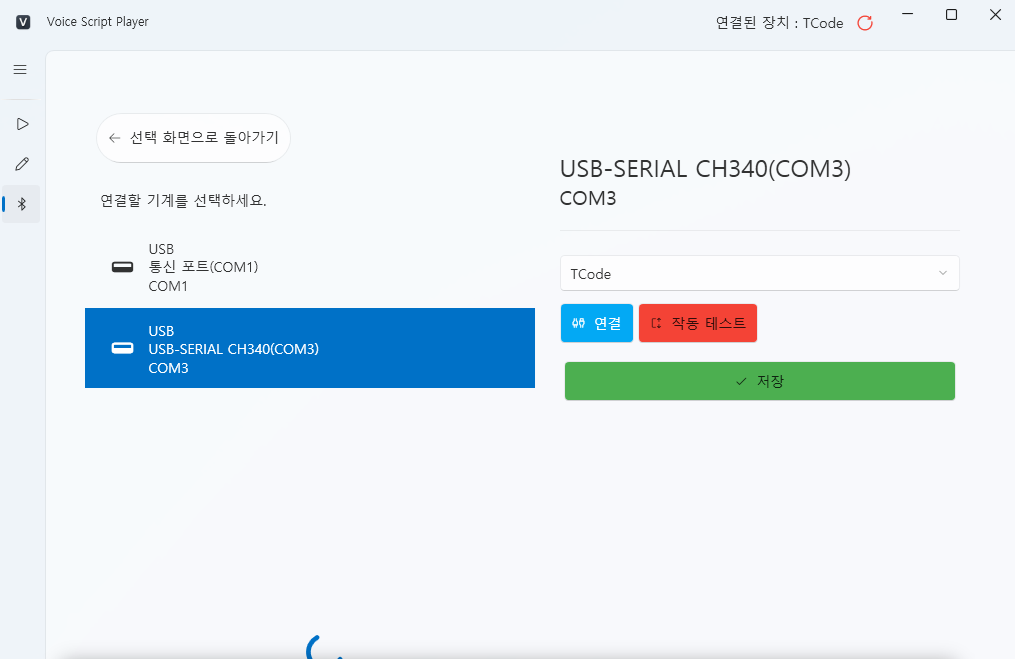
Task: Click the USB icon beside COM1 port
Action: pos(122,267)
